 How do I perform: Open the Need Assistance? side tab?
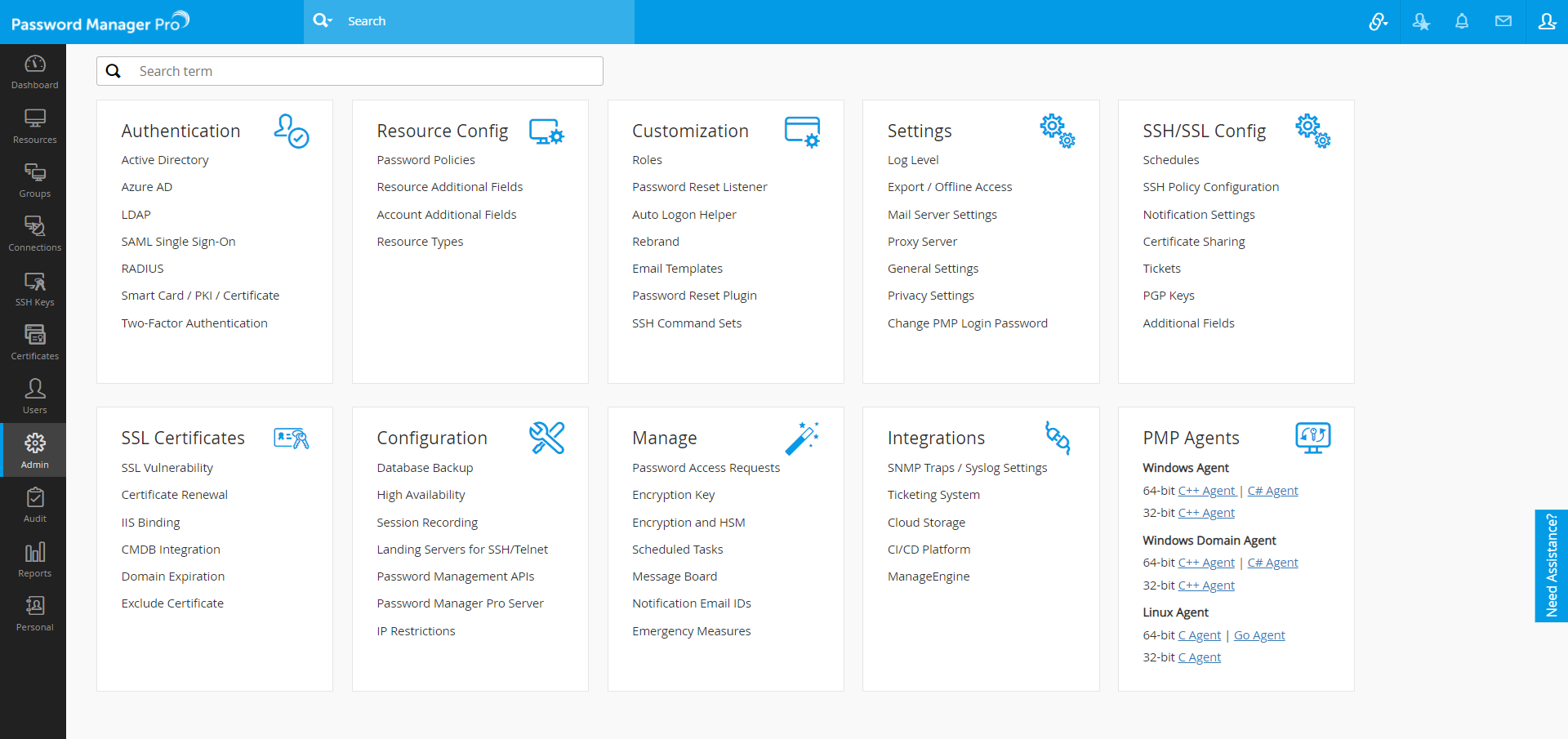point(1552,566)
